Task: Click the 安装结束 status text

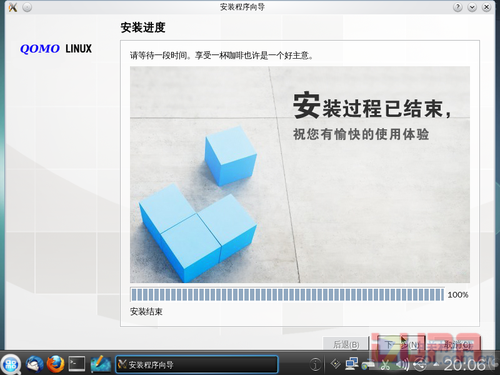Action: 146,312
